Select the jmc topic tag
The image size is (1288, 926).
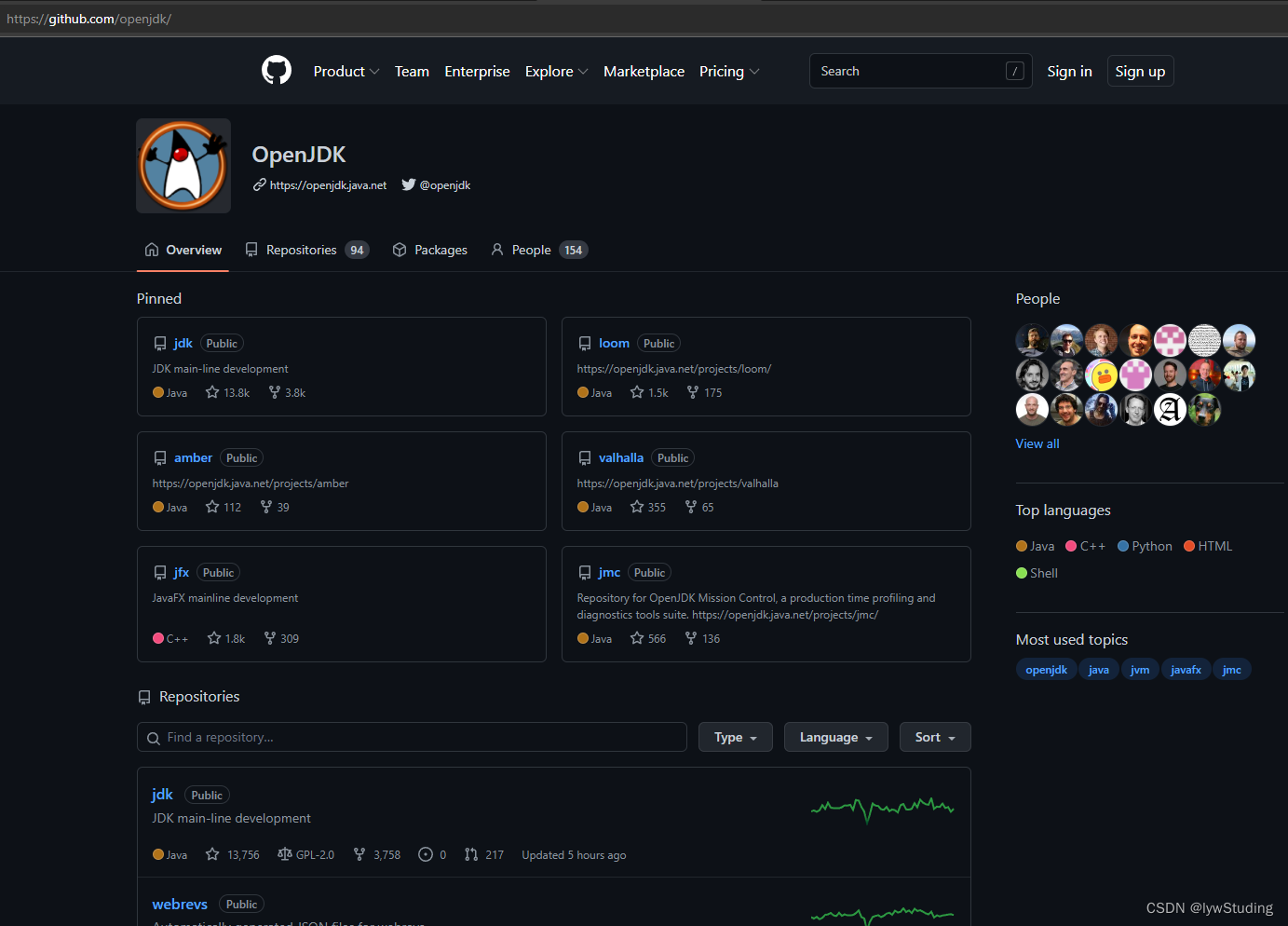(x=1231, y=670)
